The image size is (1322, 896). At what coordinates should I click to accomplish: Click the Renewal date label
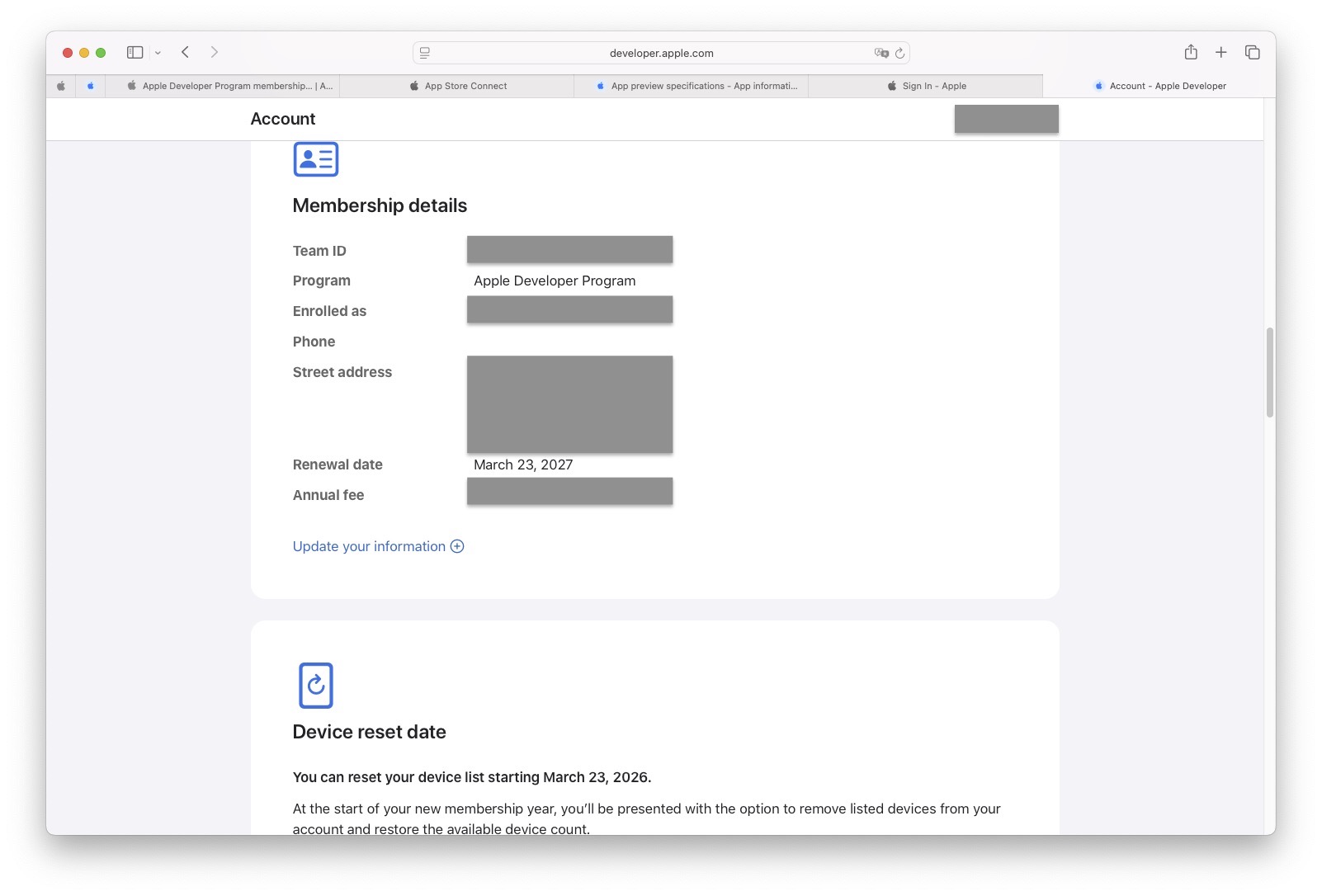click(338, 465)
